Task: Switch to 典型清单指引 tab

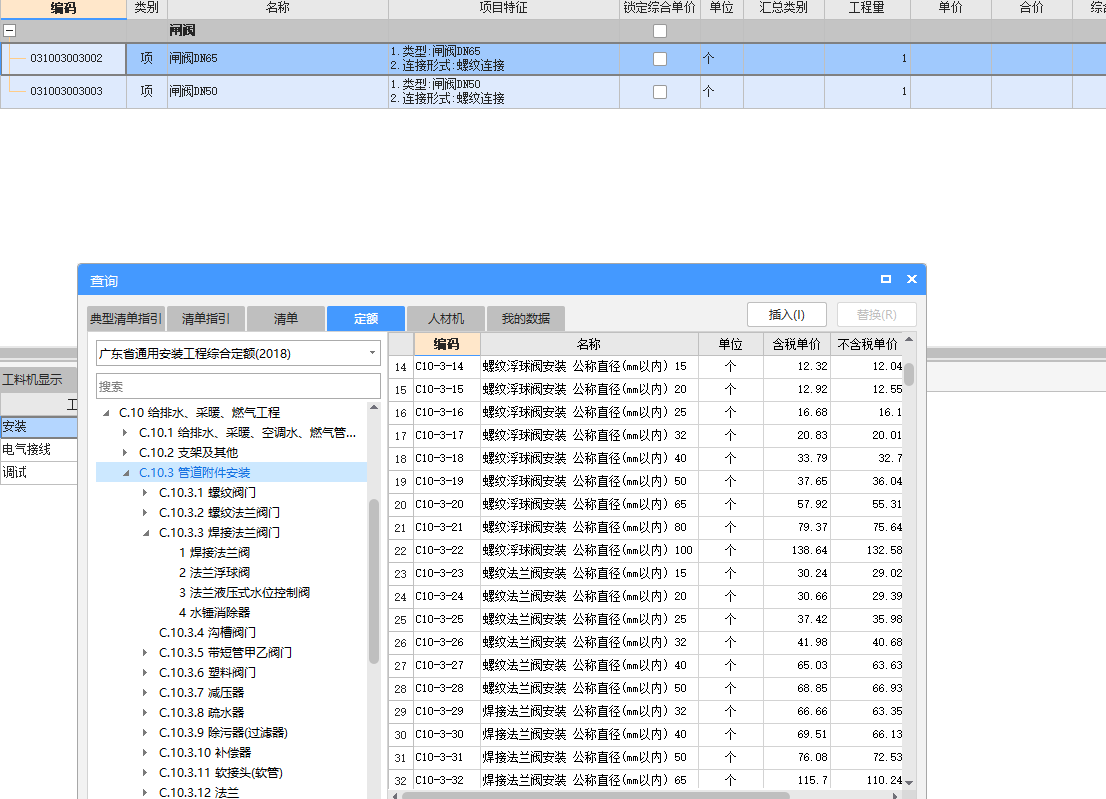Action: 126,319
